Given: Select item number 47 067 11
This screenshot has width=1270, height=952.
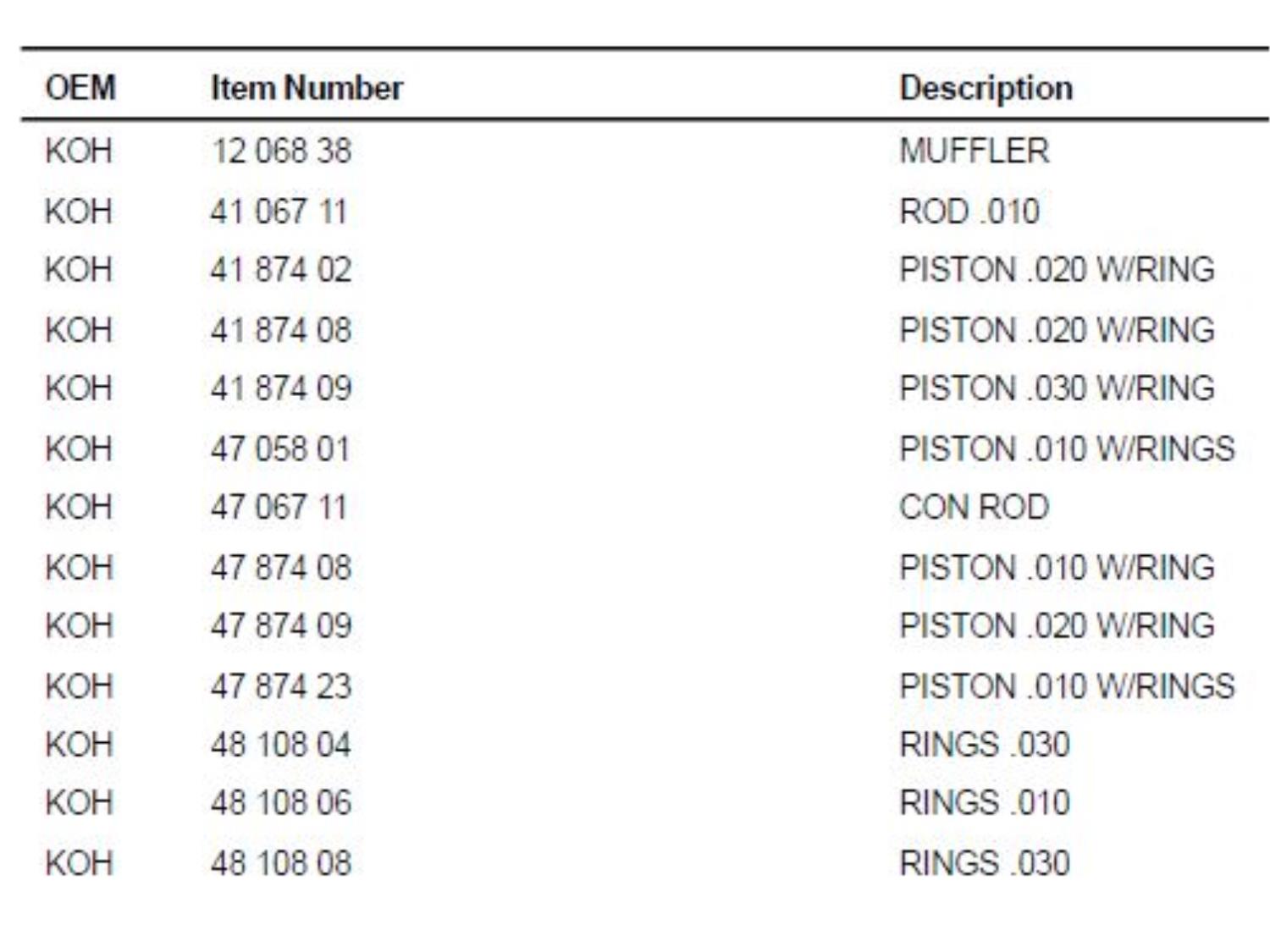Looking at the screenshot, I should pyautogui.click(x=279, y=508).
